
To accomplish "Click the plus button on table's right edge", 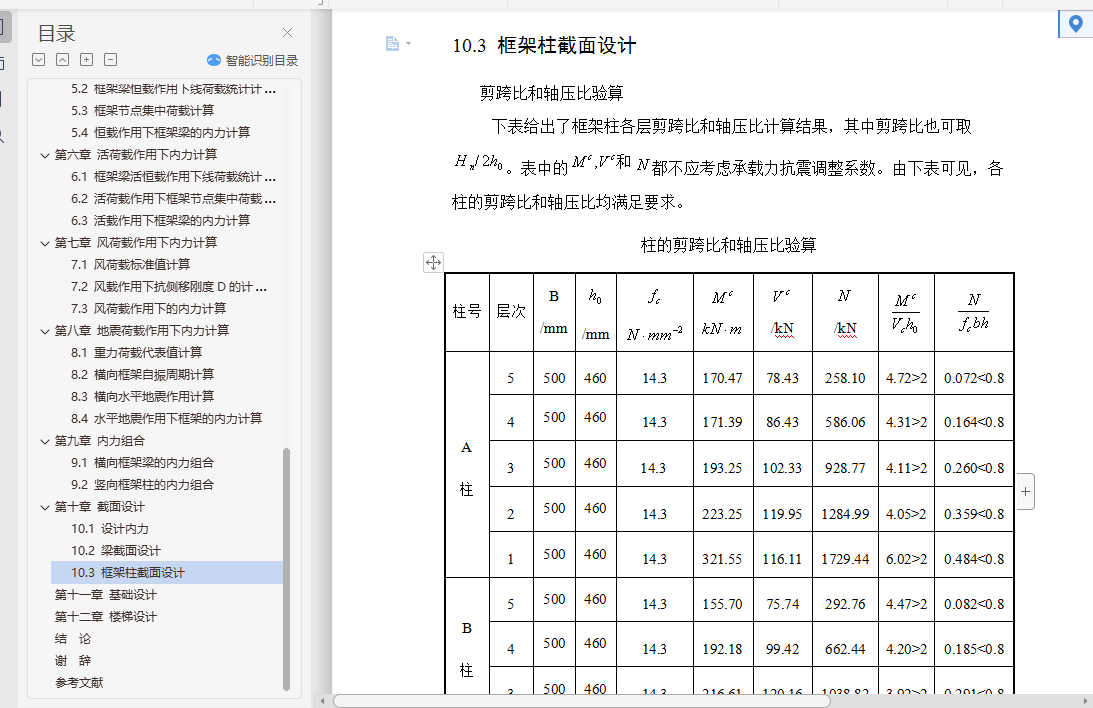I will pos(1025,491).
